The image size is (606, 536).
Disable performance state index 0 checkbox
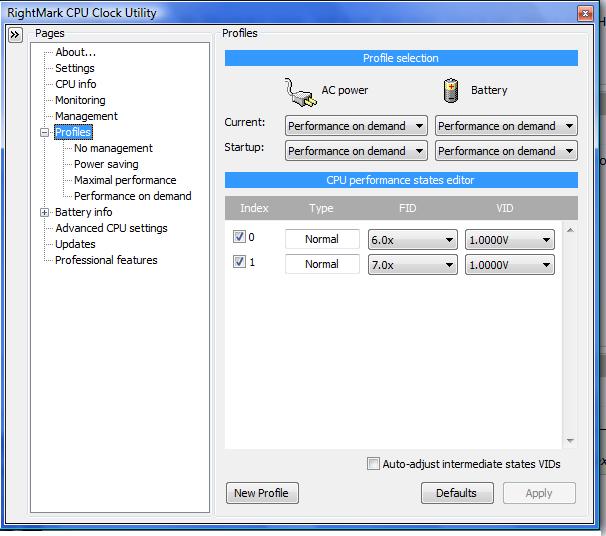[x=239, y=237]
